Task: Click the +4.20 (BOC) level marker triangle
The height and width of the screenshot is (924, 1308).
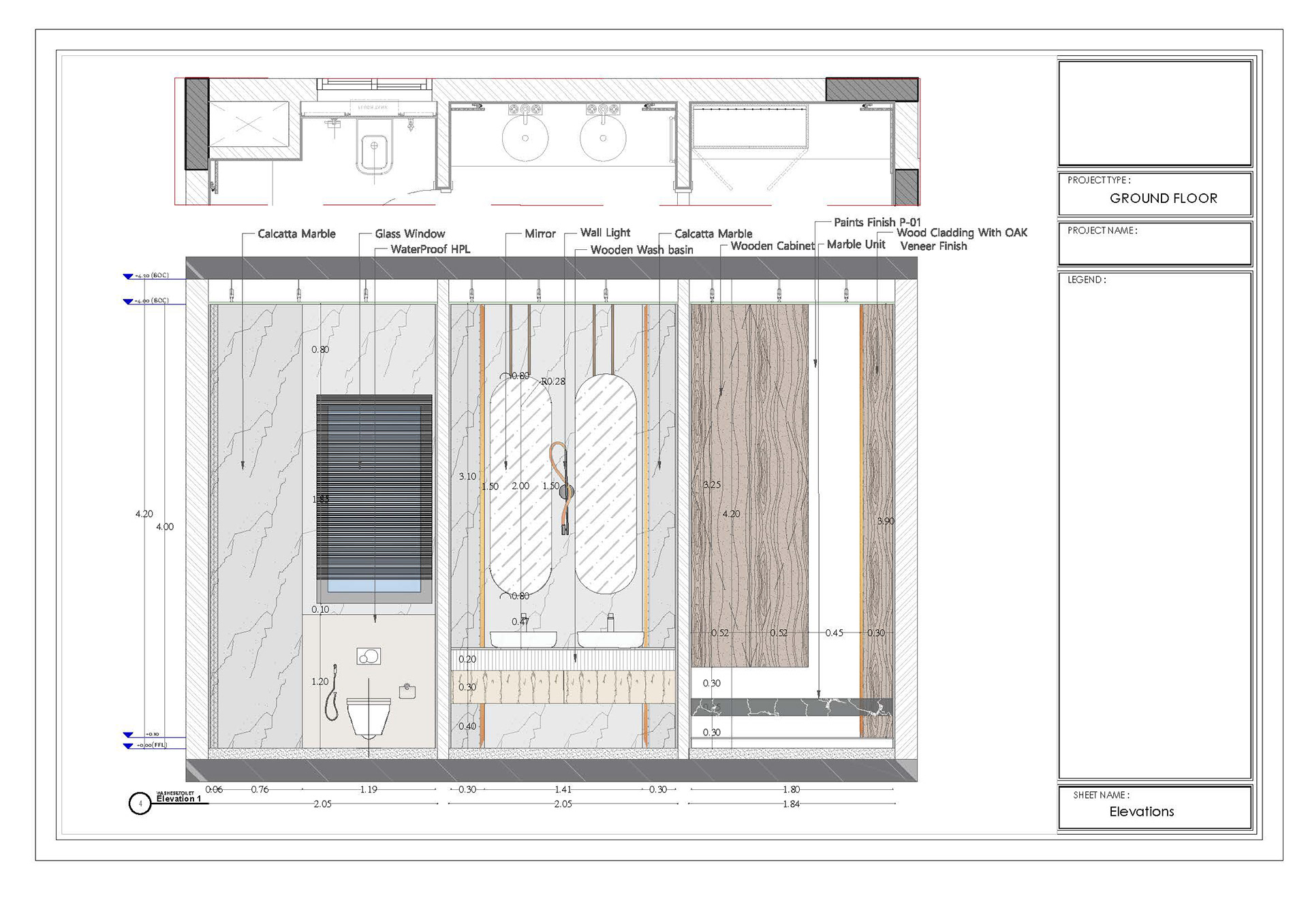Action: point(128,276)
